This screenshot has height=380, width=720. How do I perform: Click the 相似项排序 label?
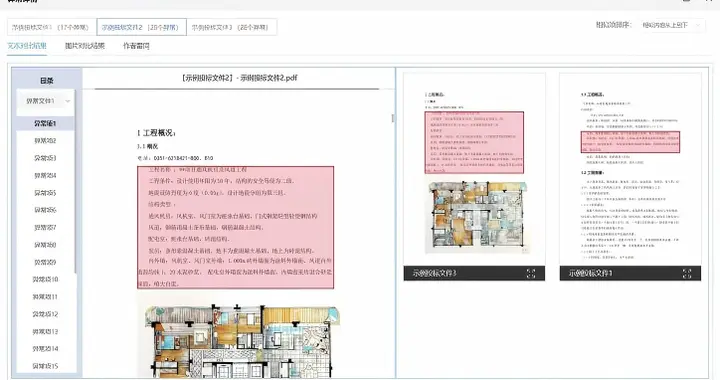[613, 25]
